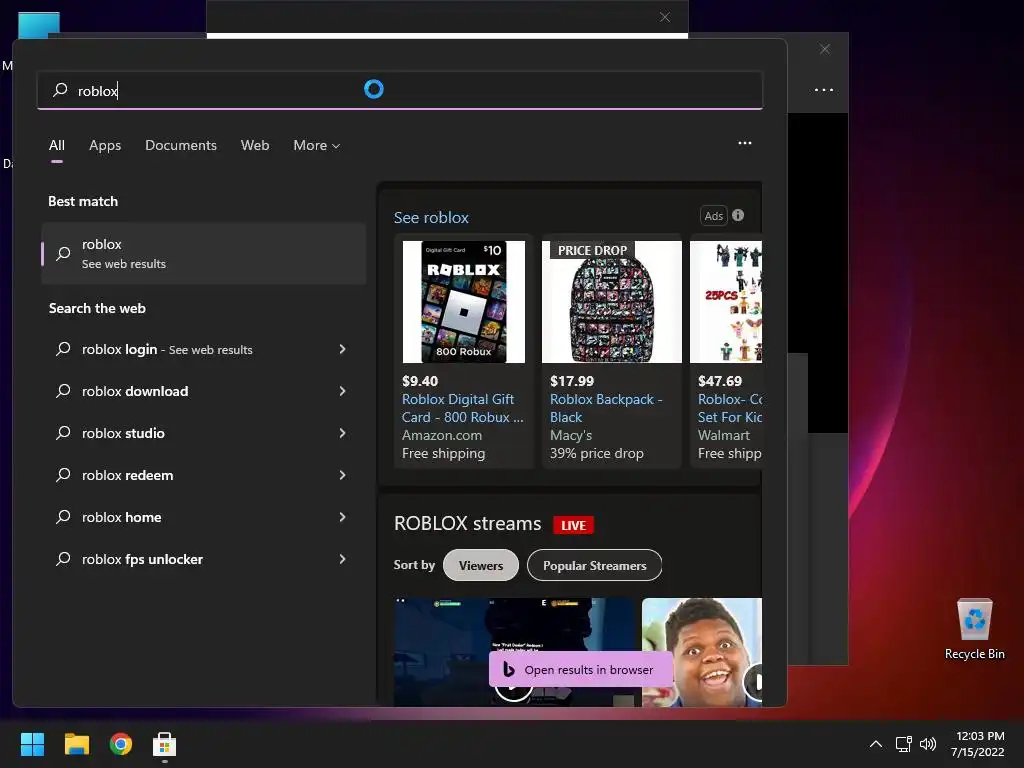Click Open results in browser button
This screenshot has width=1024, height=768.
pos(581,669)
